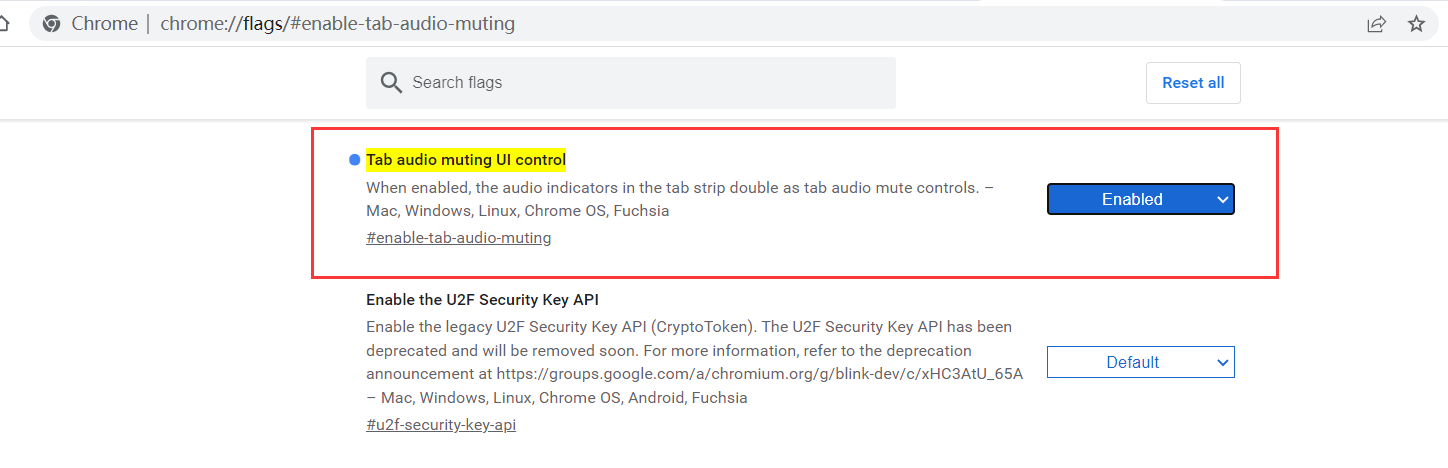Click the chevron arrow on the Default dropdown
The image size is (1448, 468).
[x=1222, y=362]
